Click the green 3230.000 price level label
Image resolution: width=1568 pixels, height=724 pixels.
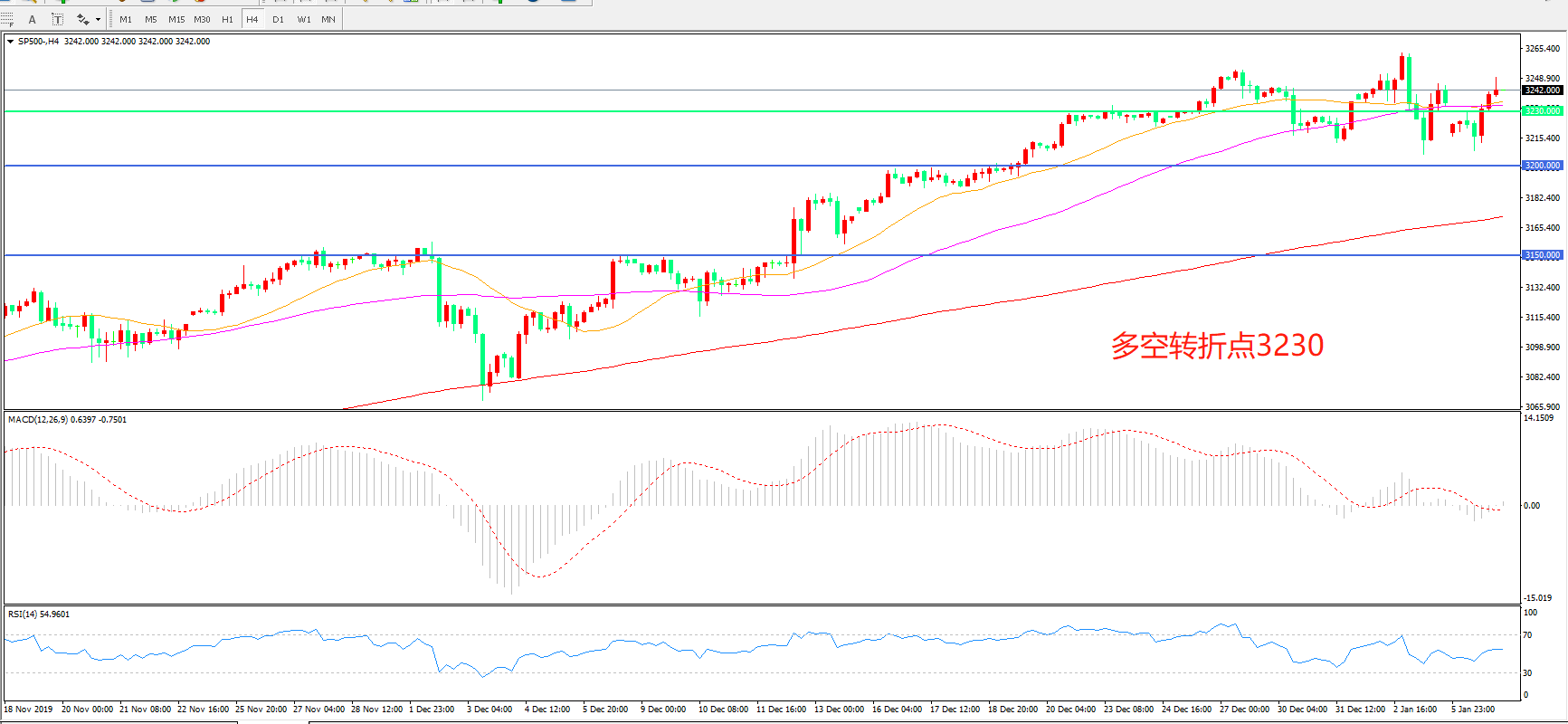1542,110
